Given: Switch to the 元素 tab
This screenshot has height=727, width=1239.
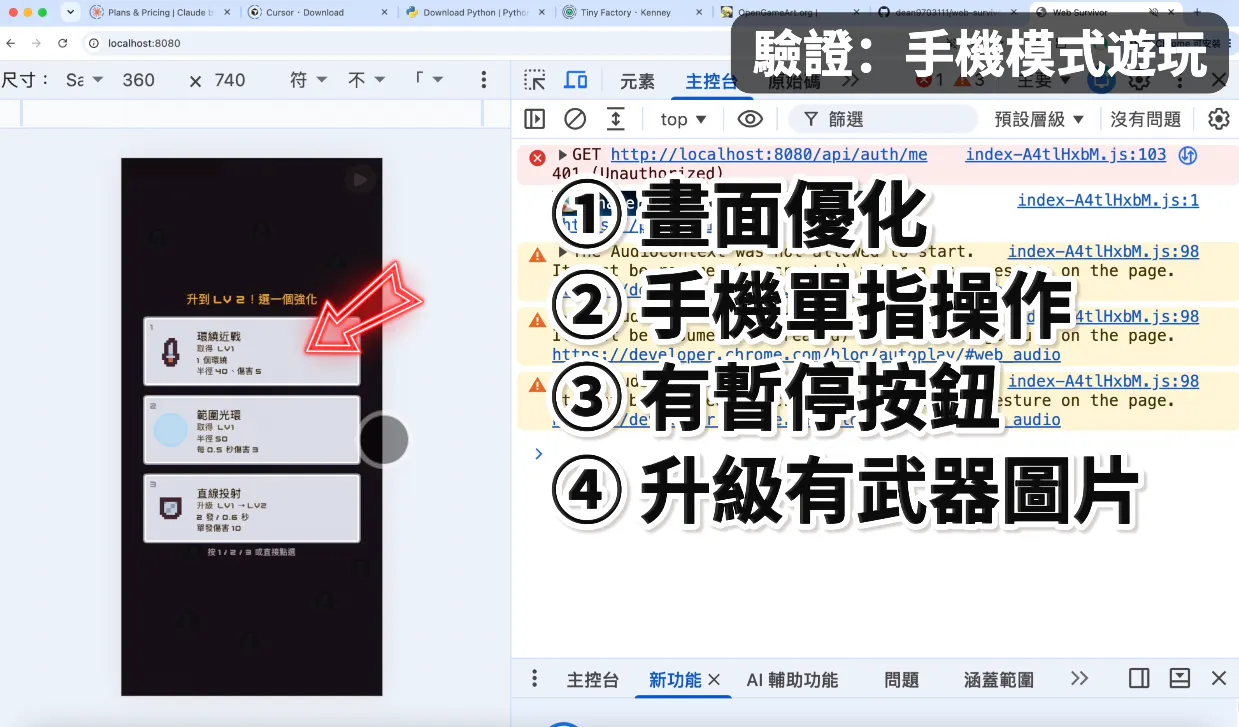Looking at the screenshot, I should tap(638, 81).
